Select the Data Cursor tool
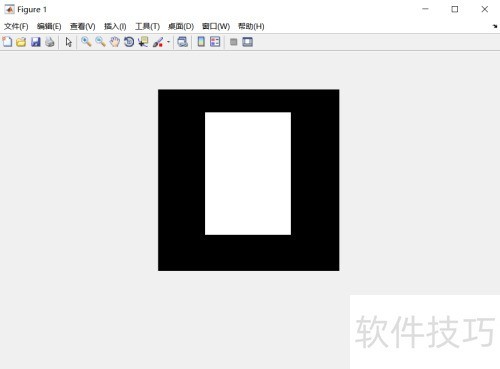The width and height of the screenshot is (500, 369). (x=143, y=42)
